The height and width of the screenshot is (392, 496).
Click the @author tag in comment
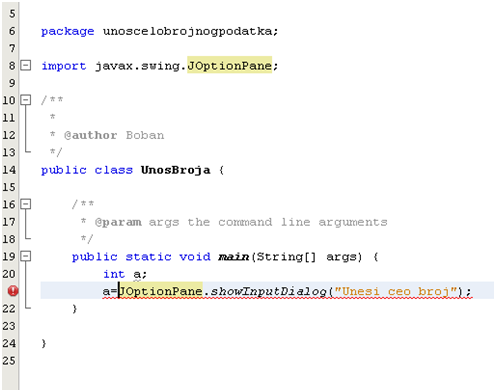[90, 135]
